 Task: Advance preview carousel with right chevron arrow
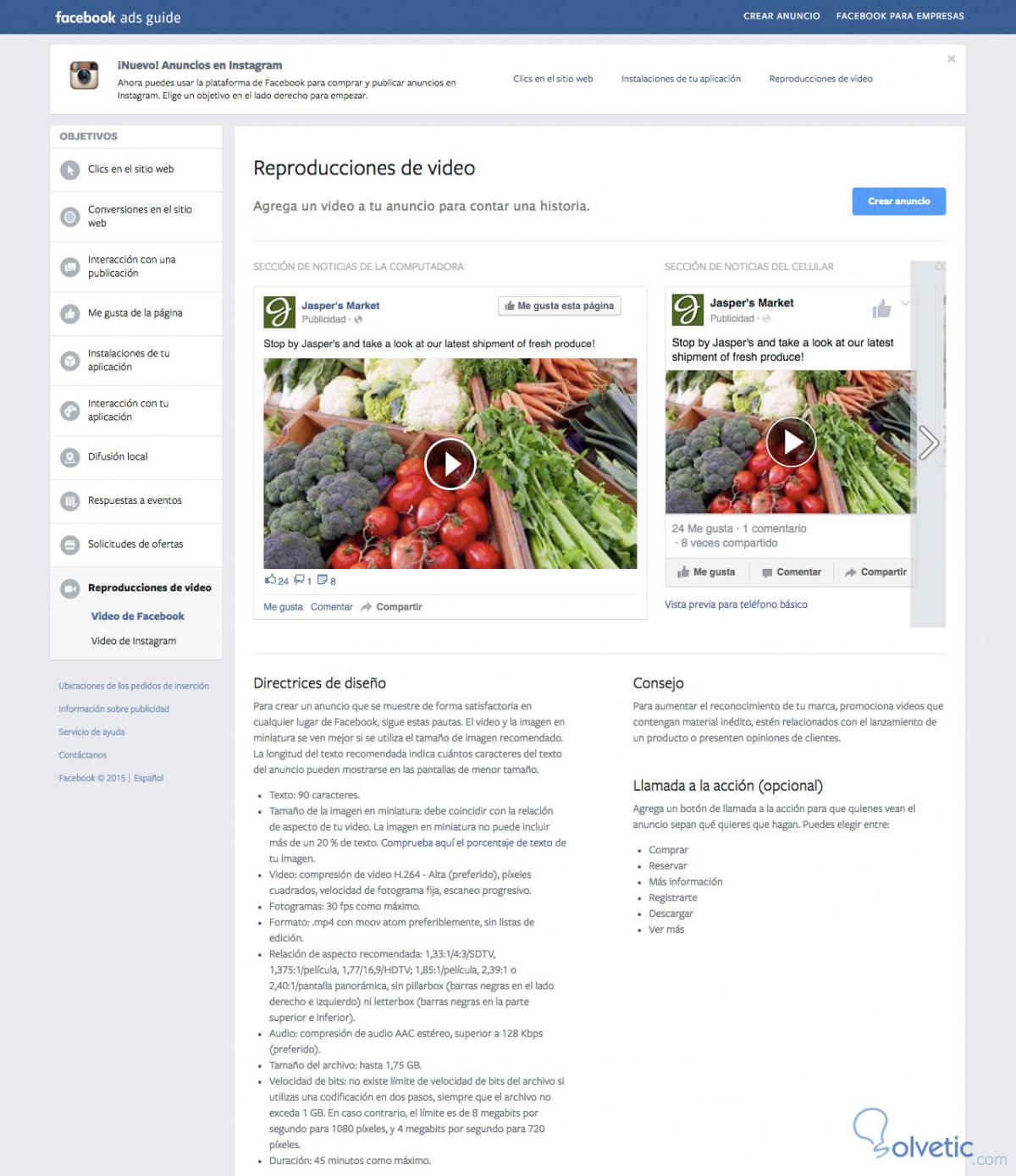pos(929,442)
